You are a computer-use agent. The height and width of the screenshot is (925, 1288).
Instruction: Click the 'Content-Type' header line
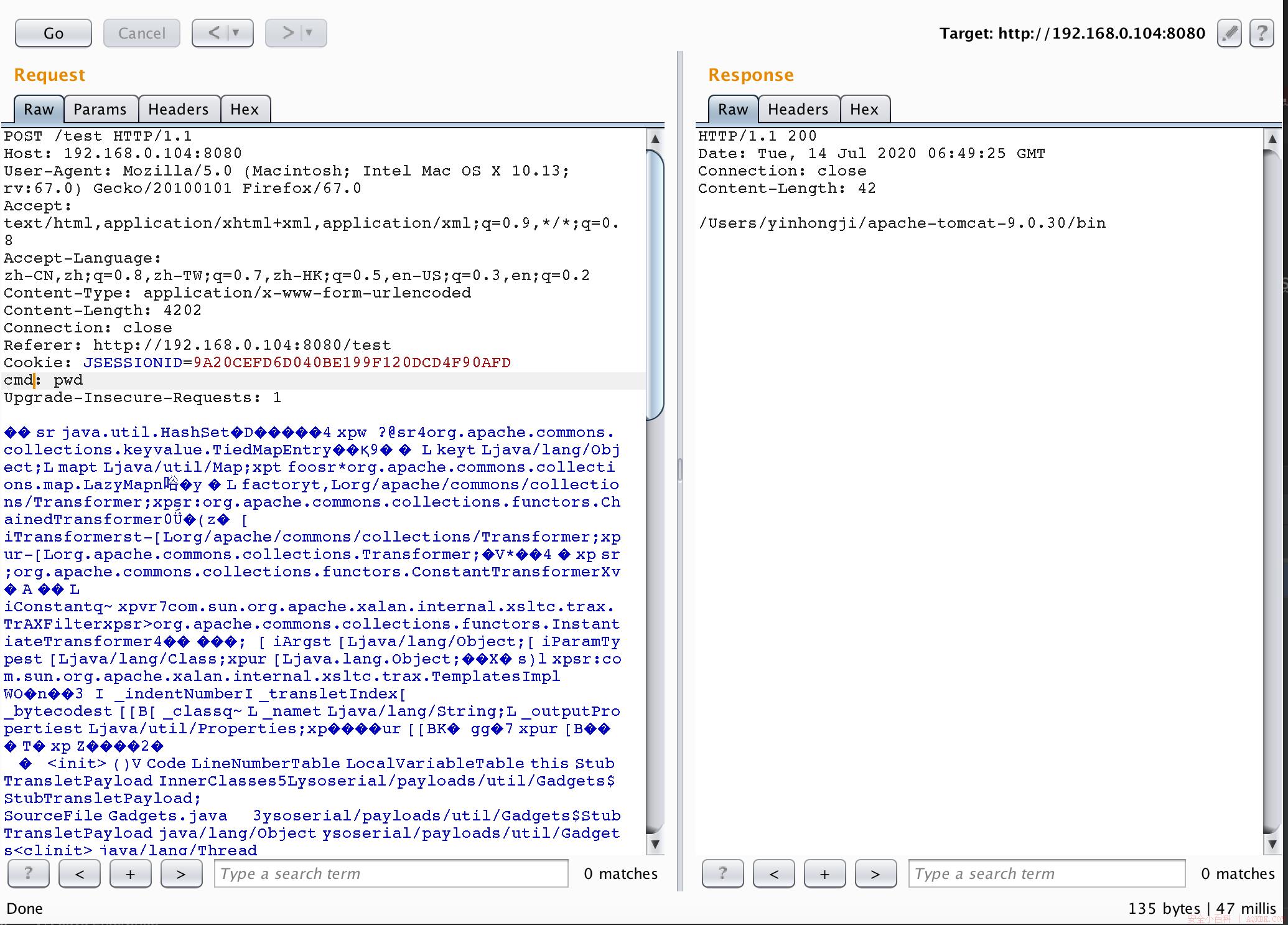pyautogui.click(x=238, y=293)
